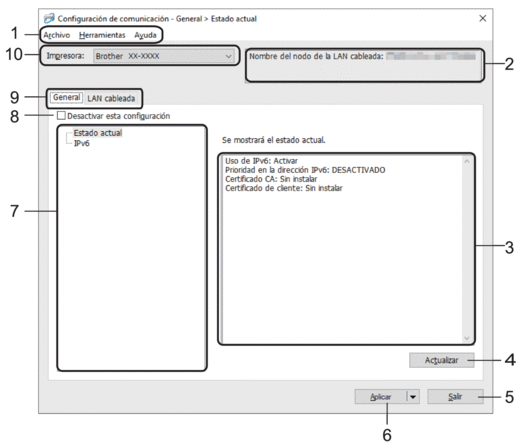This screenshot has height=448, width=525.
Task: Click the status list scrollbar up arrow
Action: click(467, 161)
